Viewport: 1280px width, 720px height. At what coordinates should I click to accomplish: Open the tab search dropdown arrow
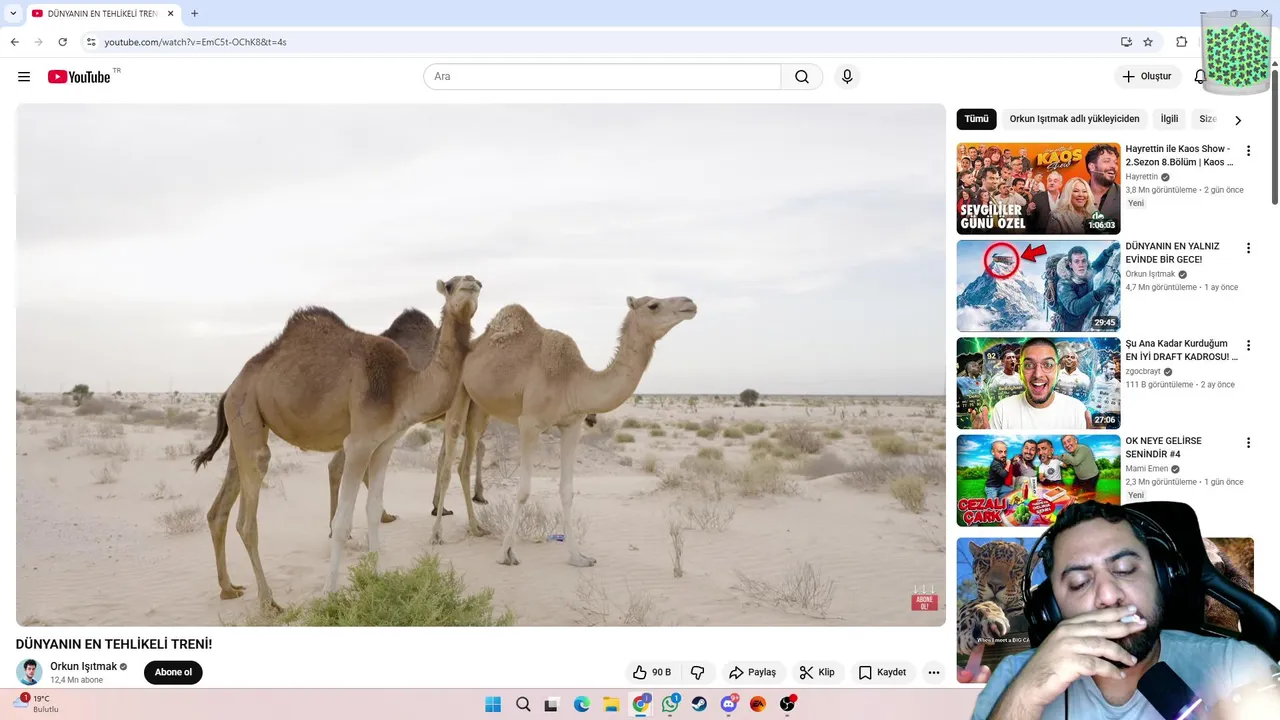[13, 14]
